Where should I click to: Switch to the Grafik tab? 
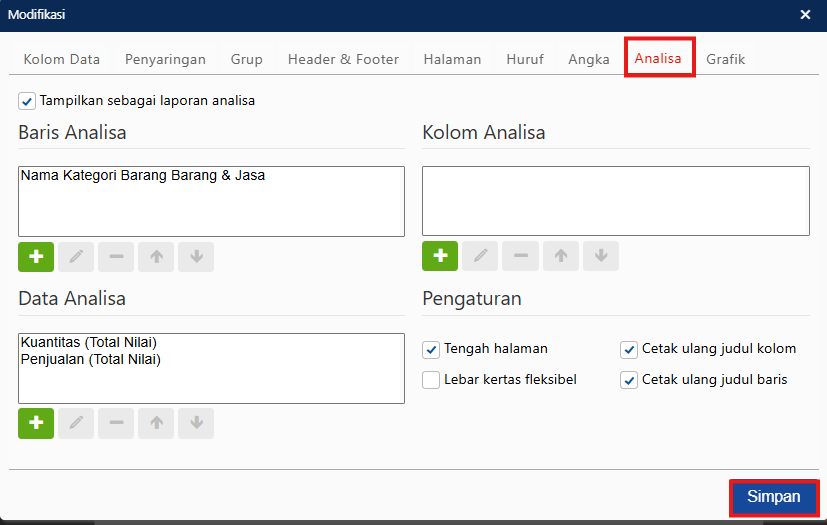[725, 59]
